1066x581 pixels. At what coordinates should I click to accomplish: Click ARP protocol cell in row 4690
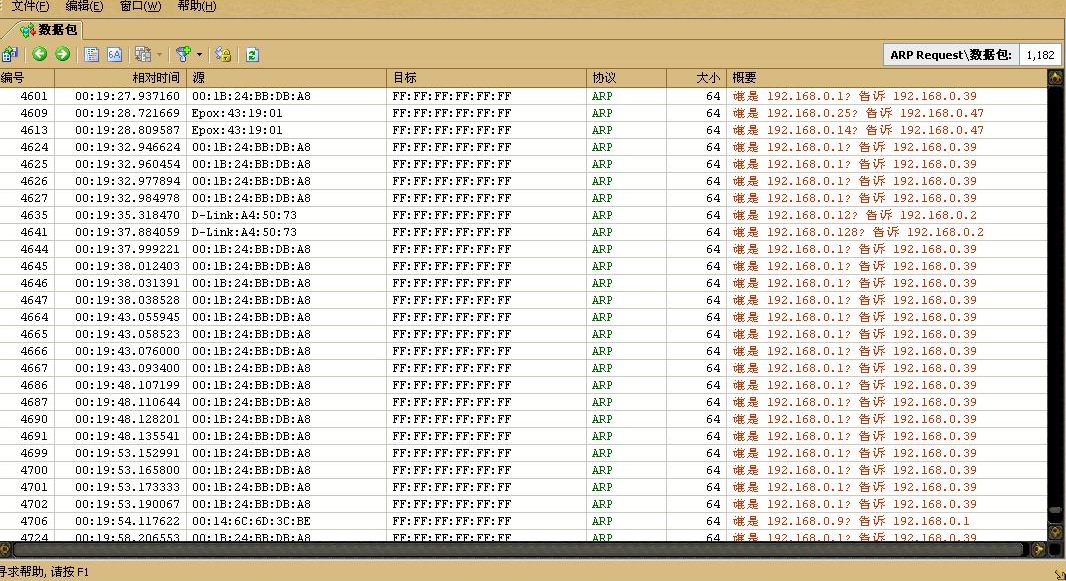[x=602, y=419]
